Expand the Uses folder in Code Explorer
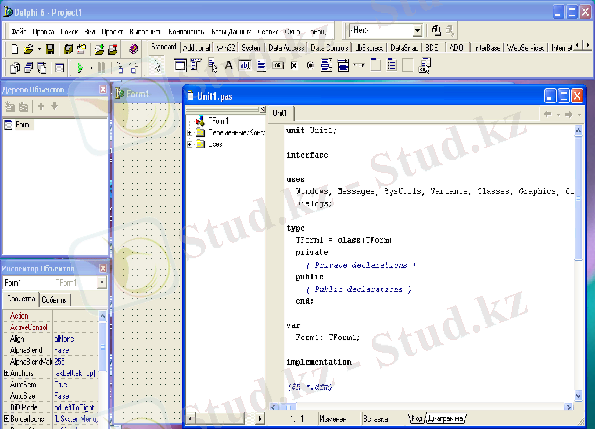The image size is (595, 429). tap(190, 145)
